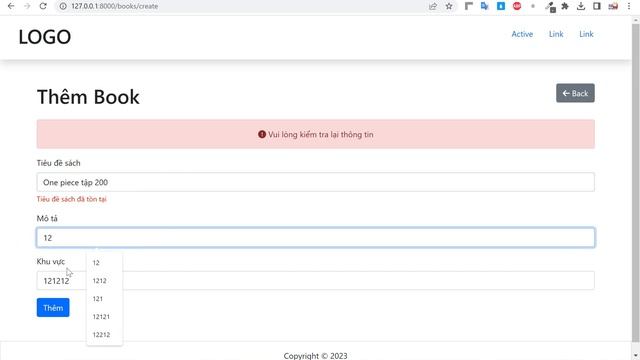
Task: Click the Copyright © 2023 footer text
Action: tap(316, 356)
